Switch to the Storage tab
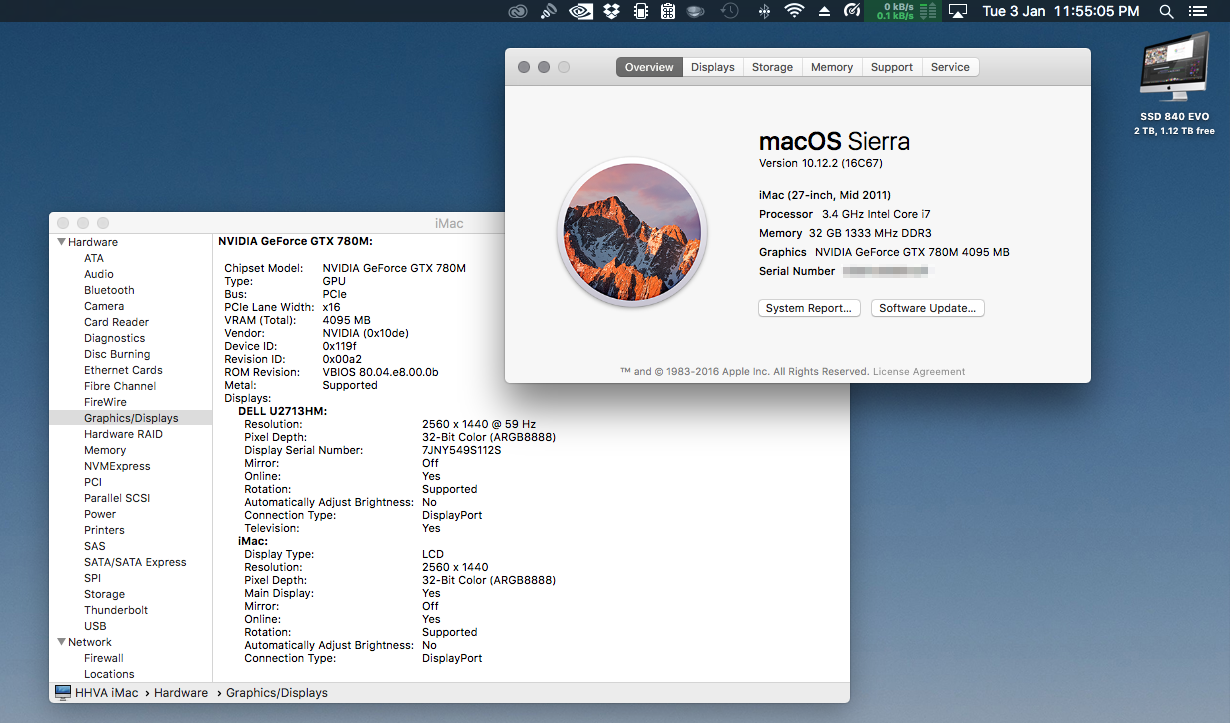Screen dimensions: 1230x723 point(772,67)
